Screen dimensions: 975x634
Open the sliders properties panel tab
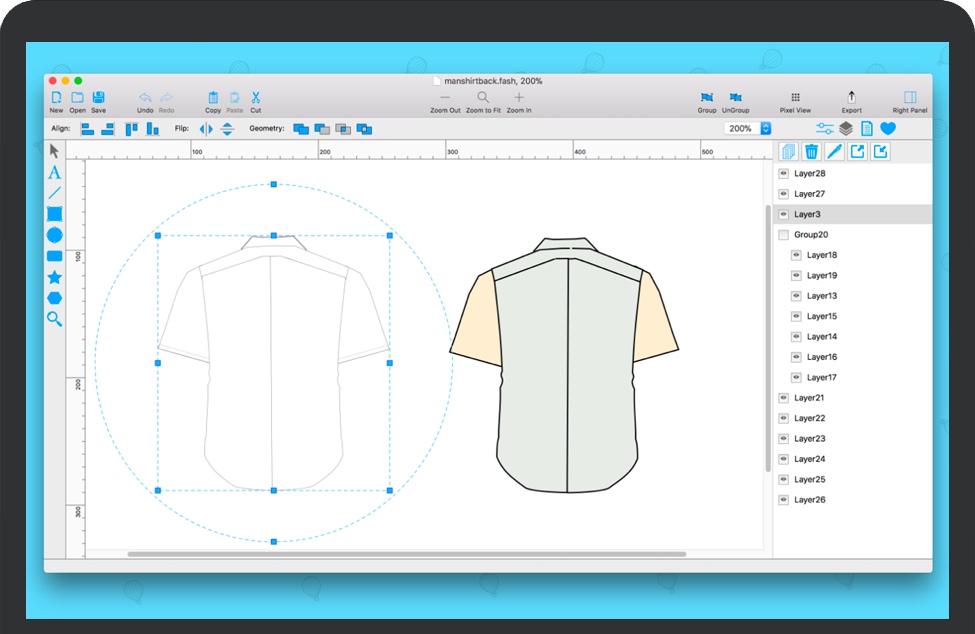click(825, 129)
